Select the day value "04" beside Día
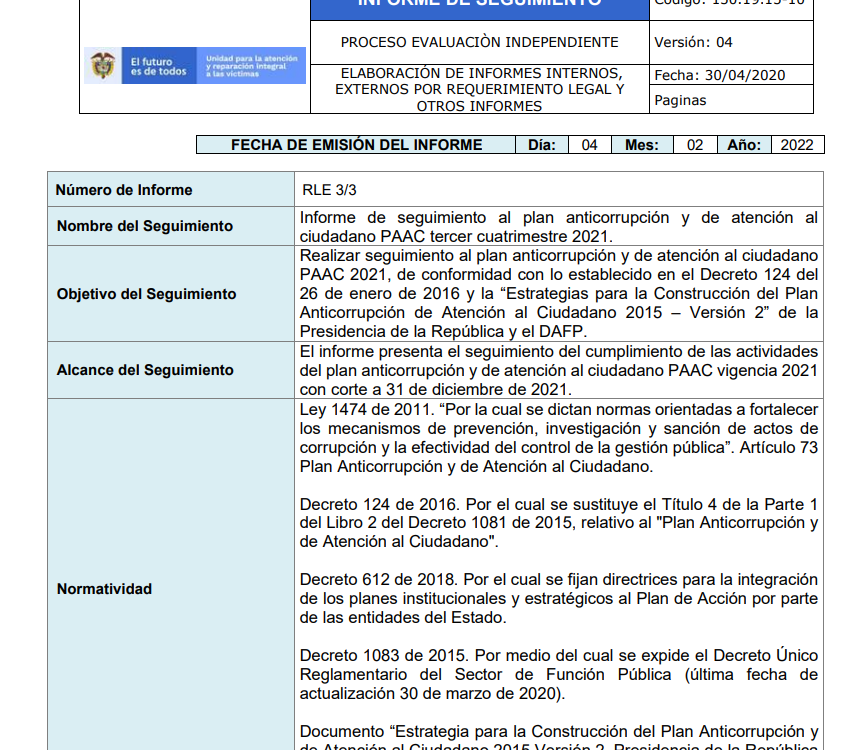This screenshot has height=750, width=863. (589, 145)
